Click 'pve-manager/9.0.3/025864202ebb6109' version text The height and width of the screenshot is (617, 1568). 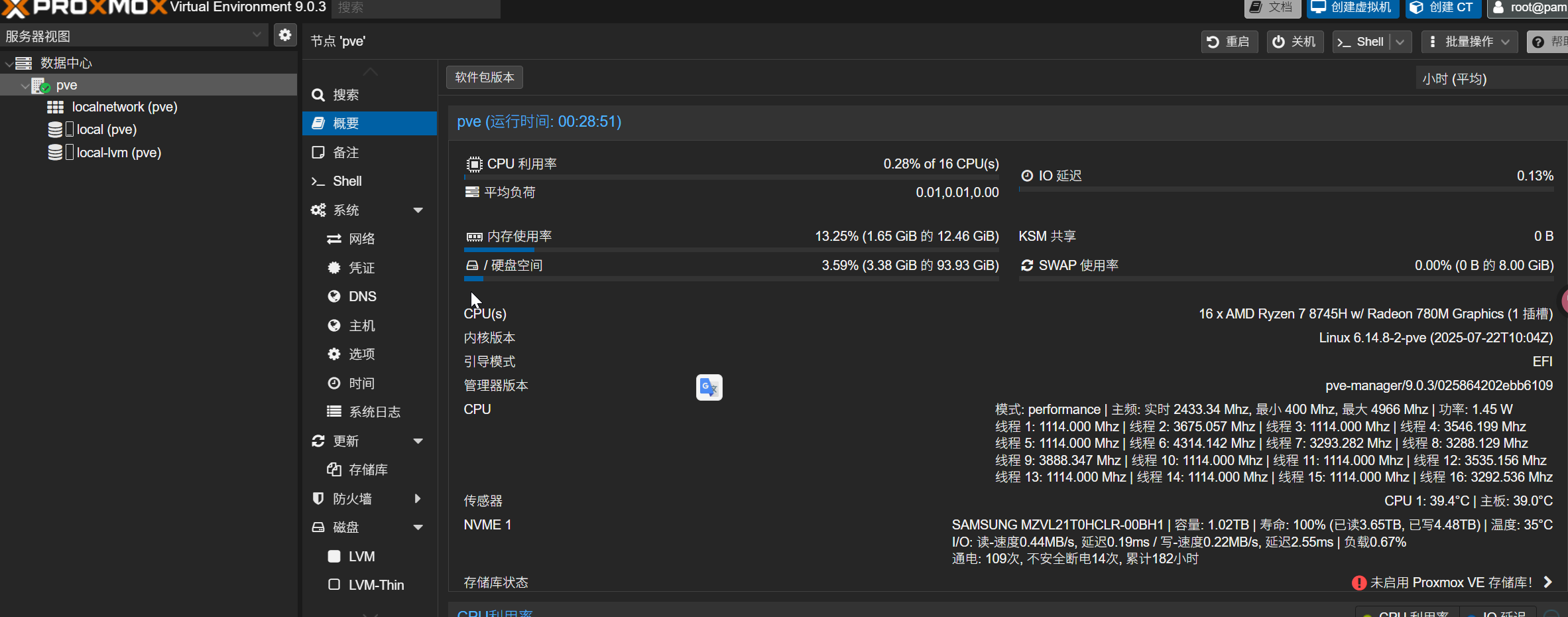(1439, 385)
